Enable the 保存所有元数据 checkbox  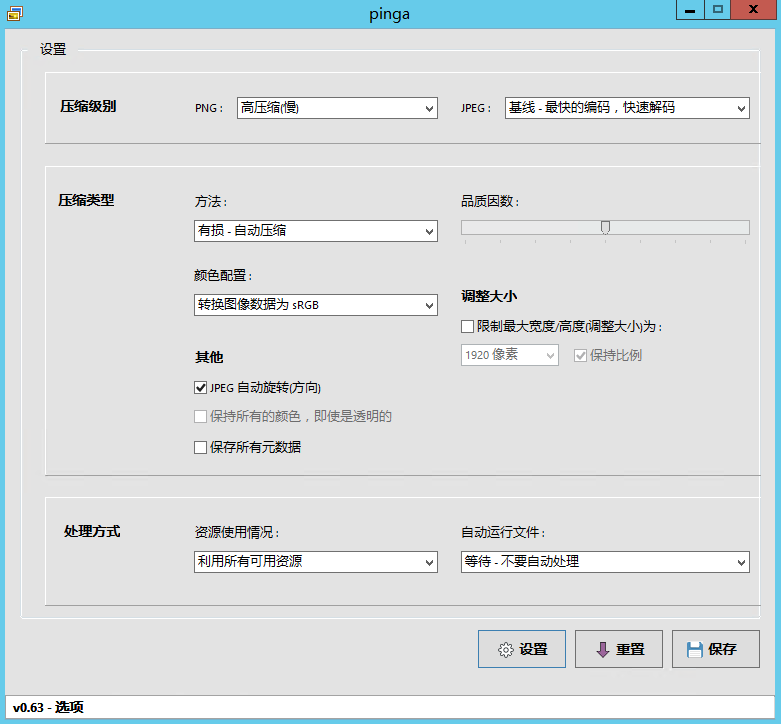(201, 448)
